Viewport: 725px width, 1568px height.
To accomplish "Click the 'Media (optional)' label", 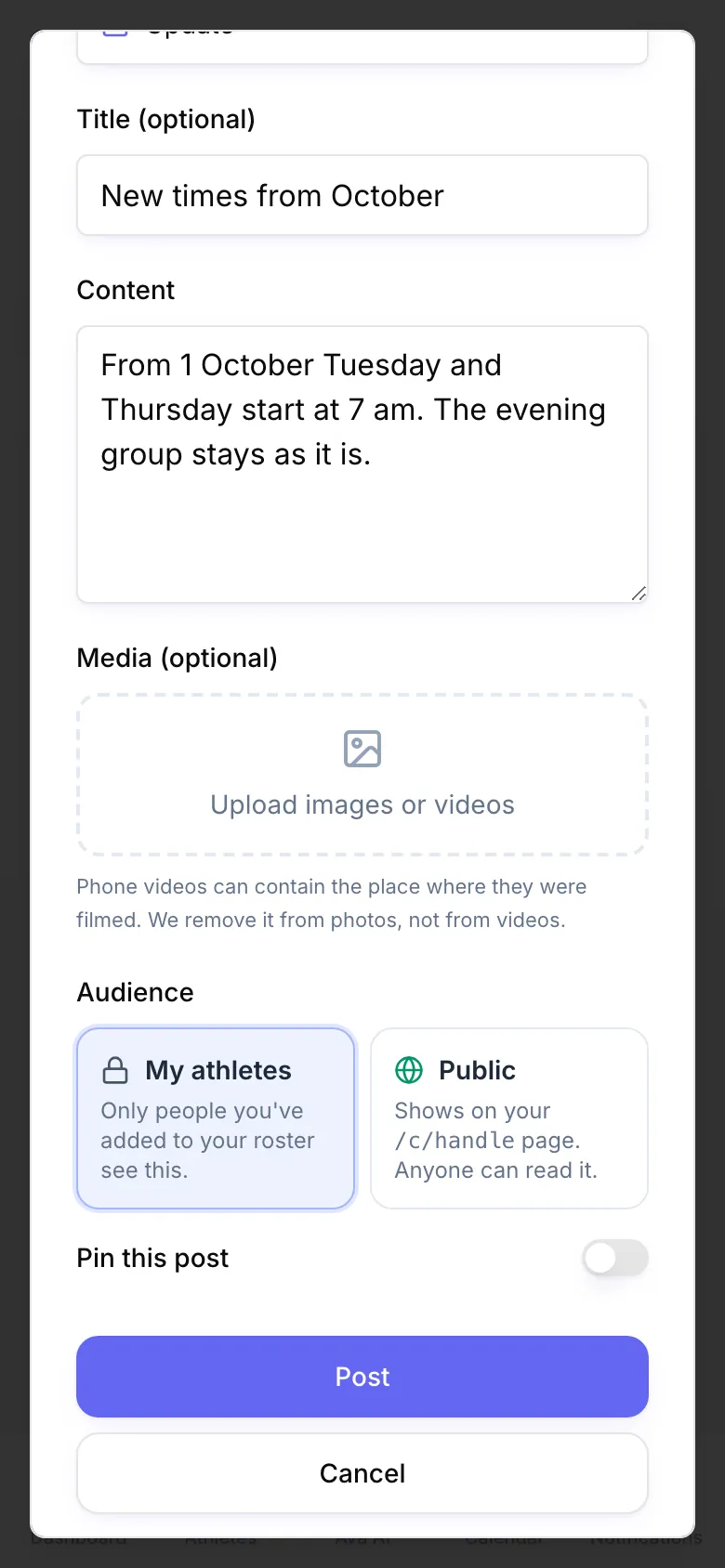I will [178, 658].
